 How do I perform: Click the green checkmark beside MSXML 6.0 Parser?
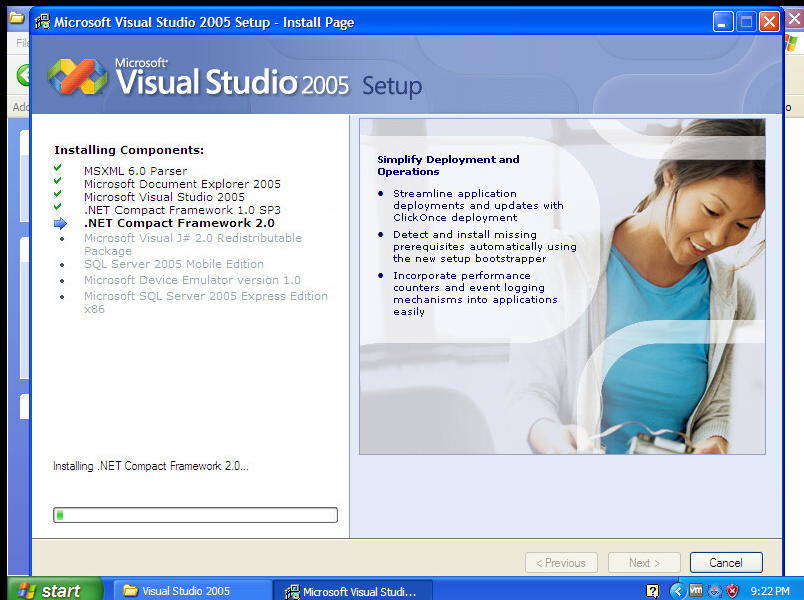57,168
